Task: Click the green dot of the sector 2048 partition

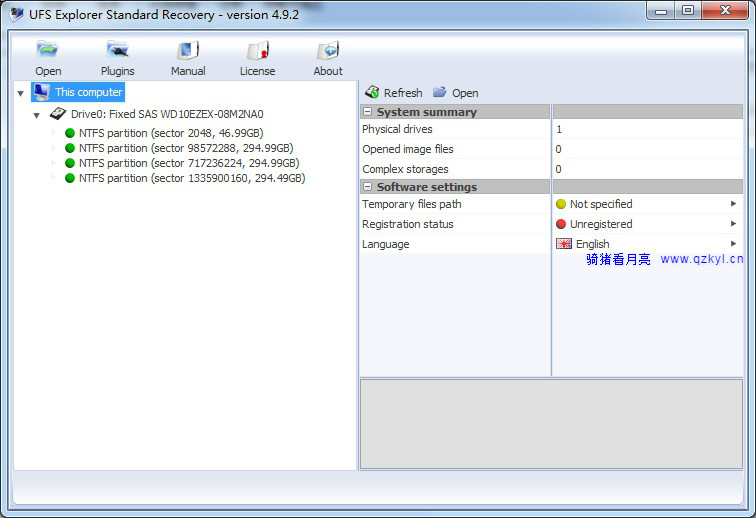Action: [70, 133]
